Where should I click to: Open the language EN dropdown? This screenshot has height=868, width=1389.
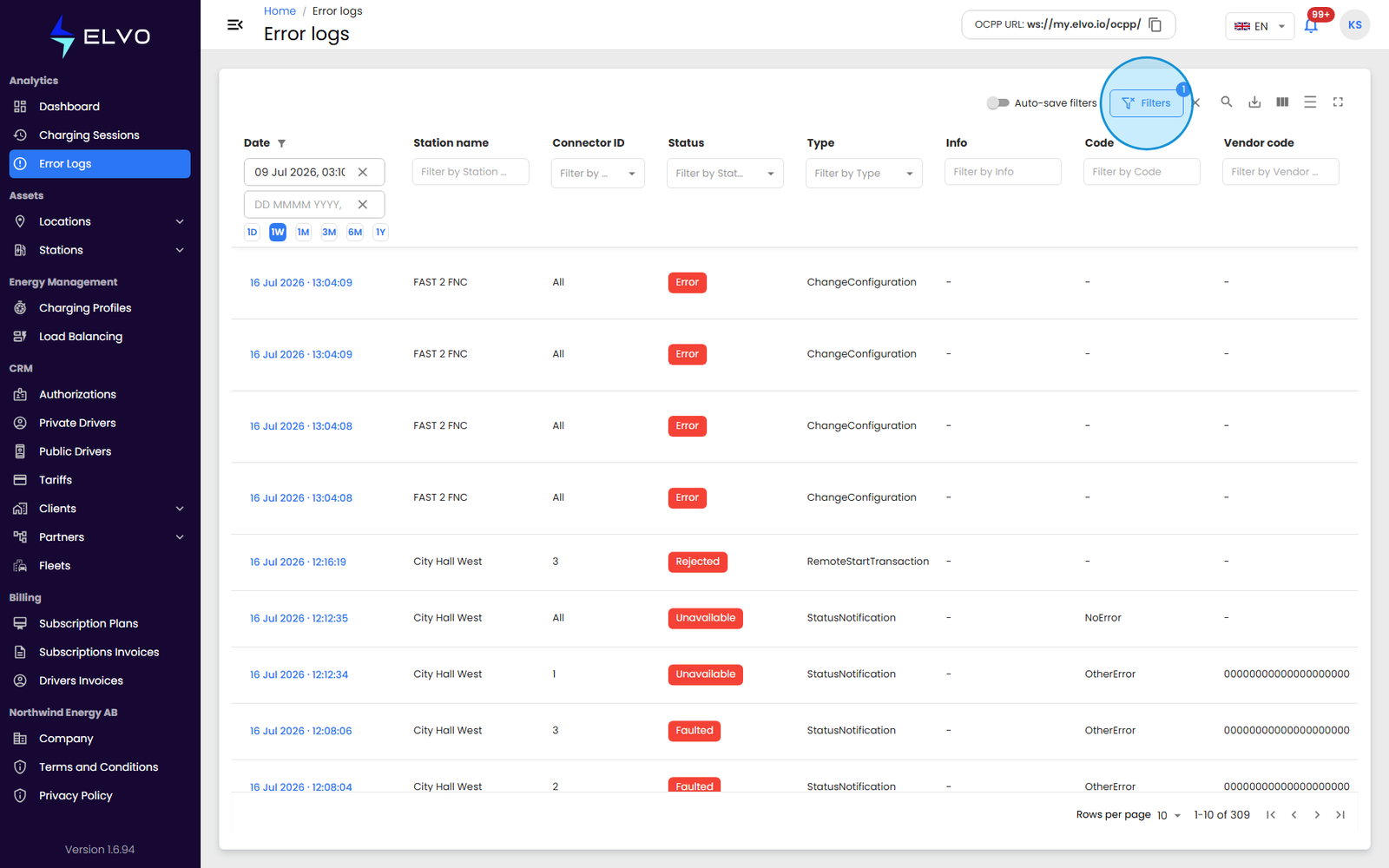[x=1260, y=26]
